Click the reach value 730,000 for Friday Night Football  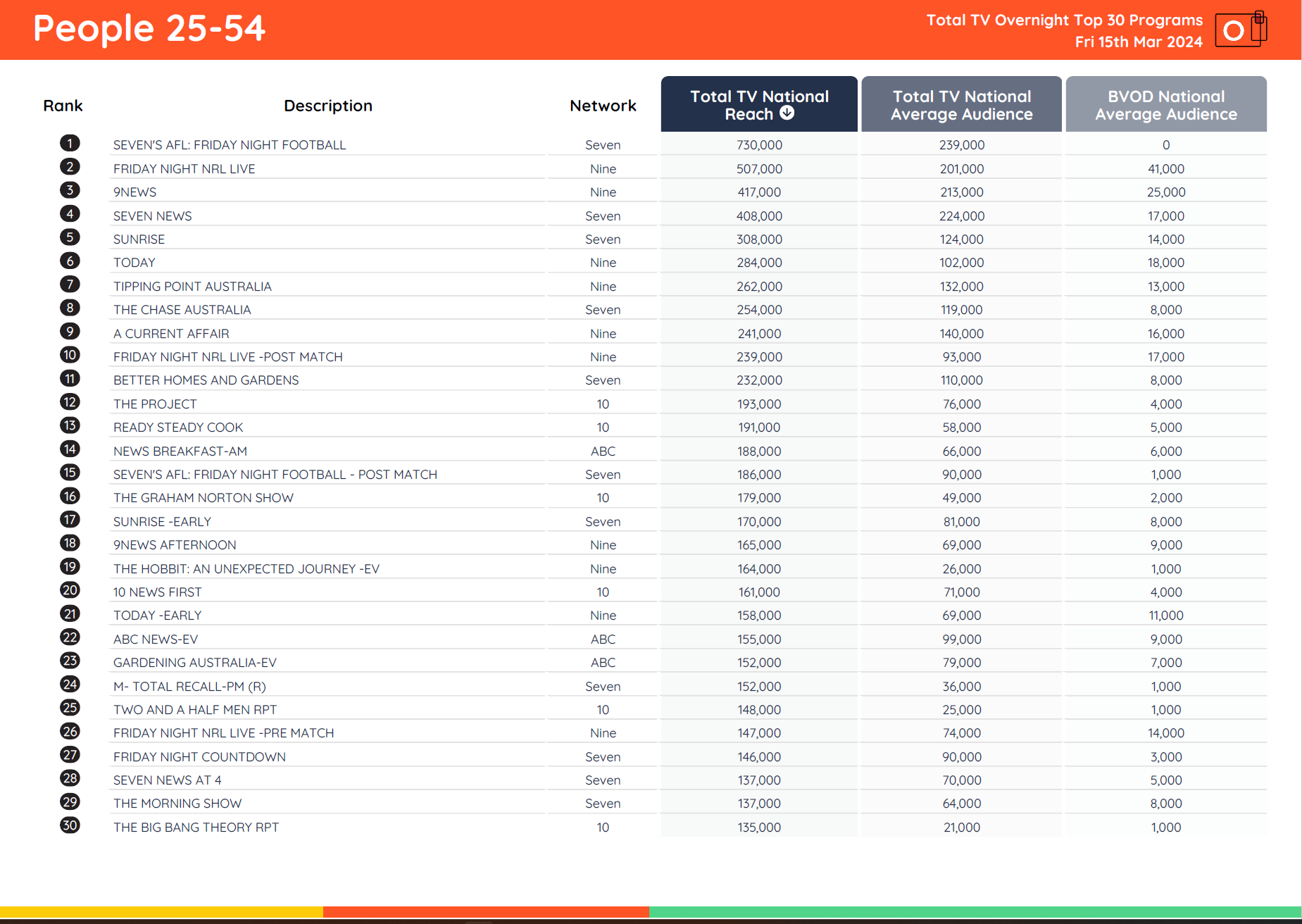(758, 144)
